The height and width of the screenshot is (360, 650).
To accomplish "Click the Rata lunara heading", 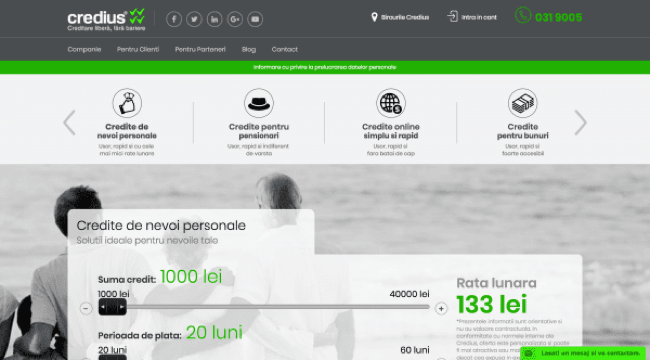I will 496,283.
